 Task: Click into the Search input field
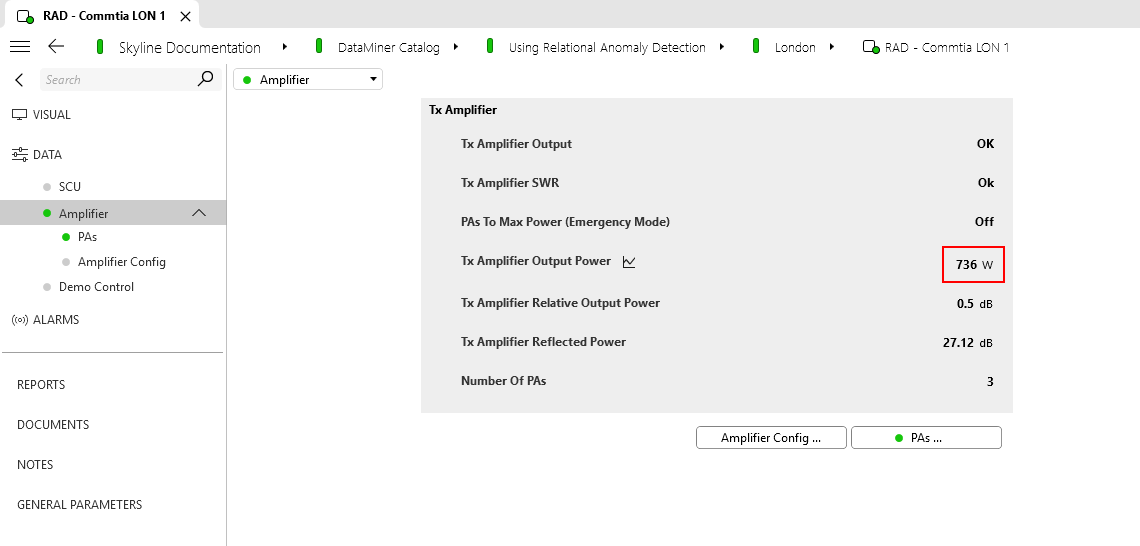115,80
